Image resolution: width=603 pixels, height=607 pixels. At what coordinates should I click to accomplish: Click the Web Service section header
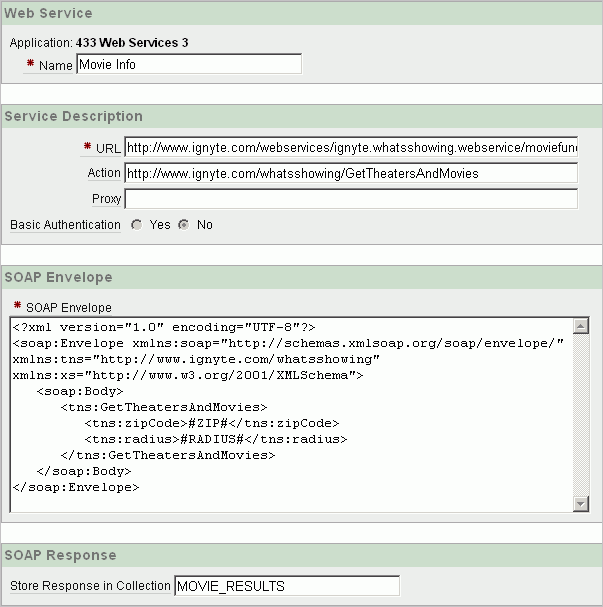tap(49, 14)
